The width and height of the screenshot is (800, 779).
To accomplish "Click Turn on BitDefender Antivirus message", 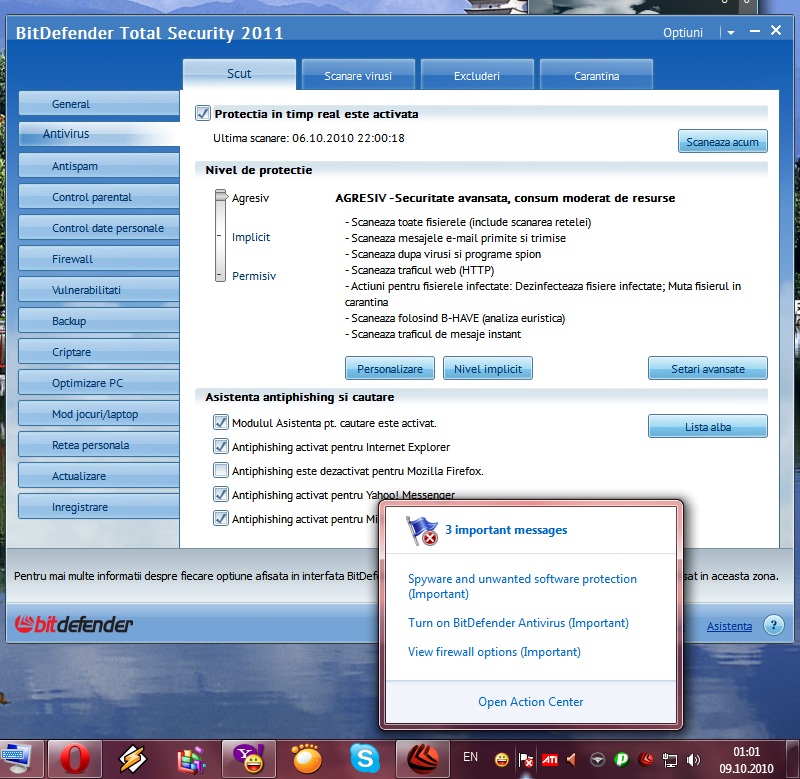I will pyautogui.click(x=518, y=623).
